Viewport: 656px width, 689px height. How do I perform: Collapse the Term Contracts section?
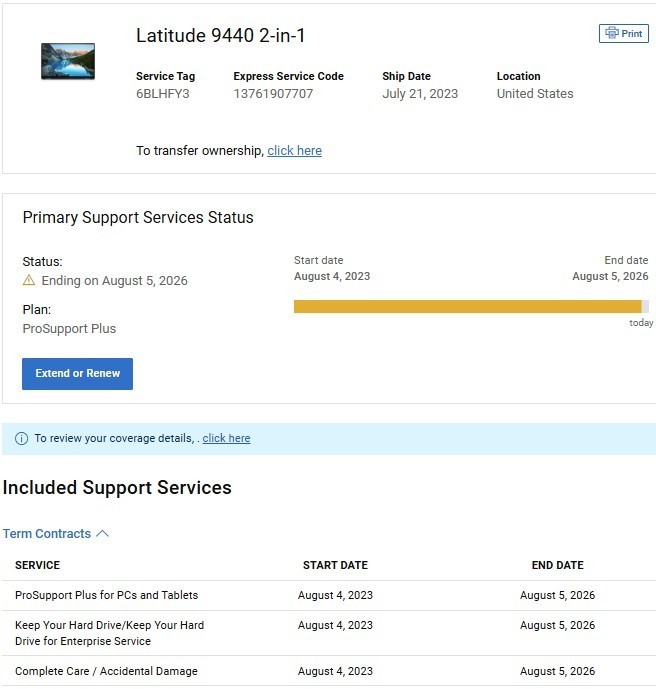click(56, 533)
